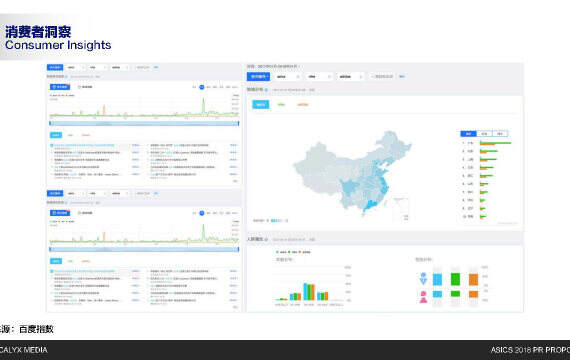Click the blue trend button above top-left chart

(x=60, y=87)
